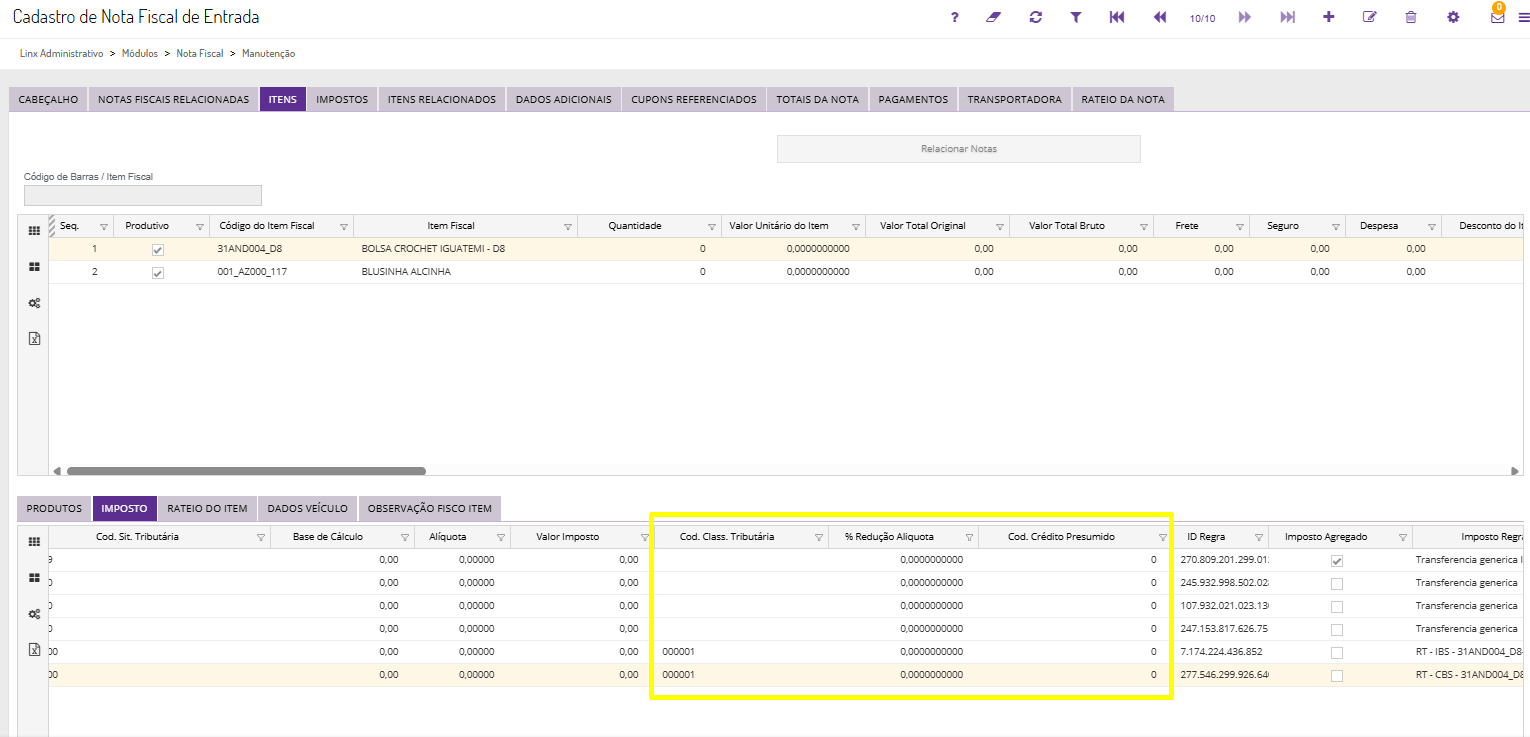The width and height of the screenshot is (1530, 737).
Task: Open the filter funnel in top toolbar
Action: [1076, 18]
